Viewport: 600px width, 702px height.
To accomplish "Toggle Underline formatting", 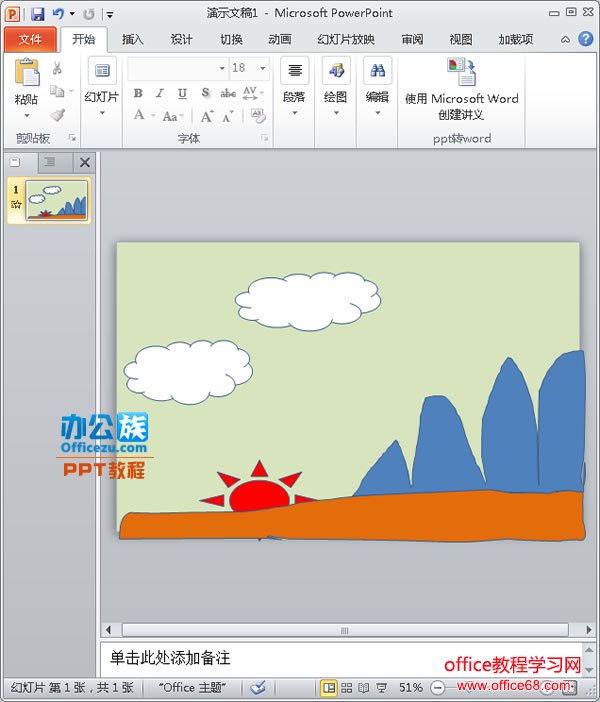I will 182,93.
